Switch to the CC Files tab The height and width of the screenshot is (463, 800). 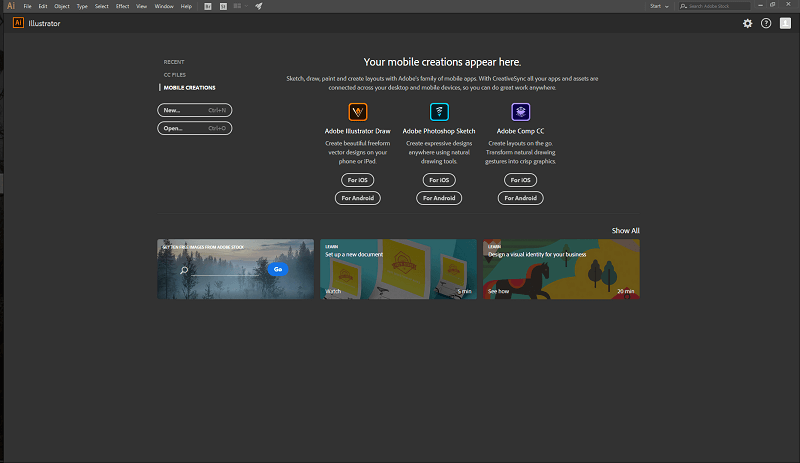pyautogui.click(x=174, y=75)
